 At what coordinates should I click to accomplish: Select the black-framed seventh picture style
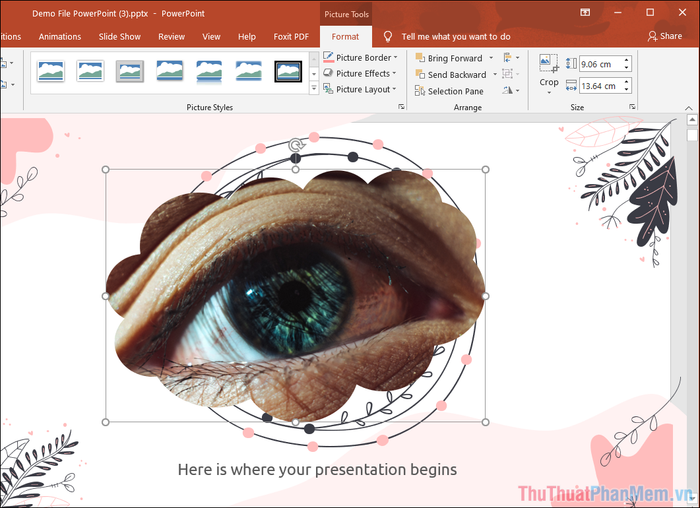point(288,71)
